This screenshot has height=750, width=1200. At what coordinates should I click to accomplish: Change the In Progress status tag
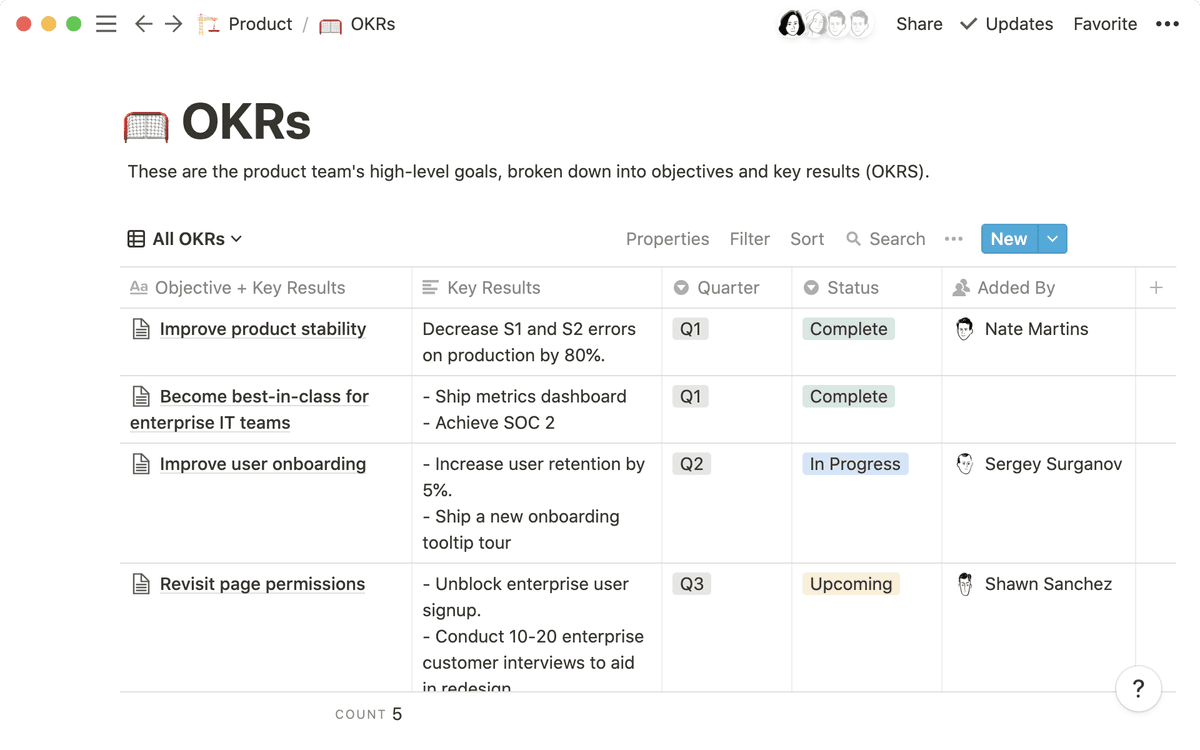point(855,464)
